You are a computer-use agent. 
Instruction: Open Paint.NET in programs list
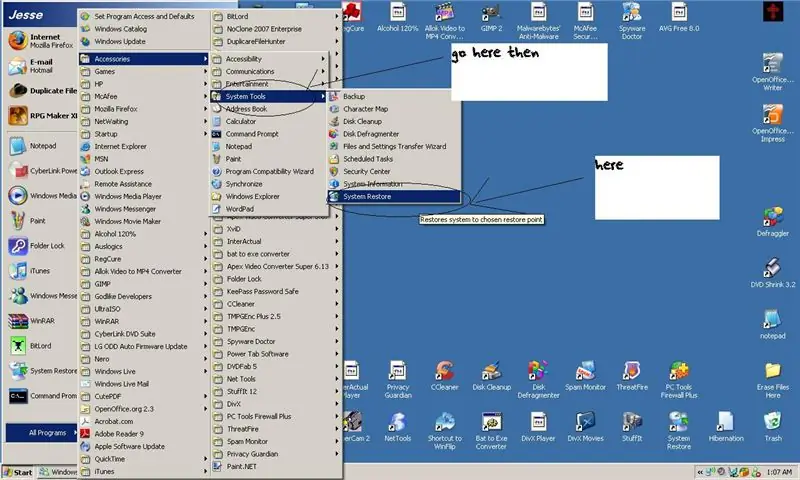(x=276, y=466)
